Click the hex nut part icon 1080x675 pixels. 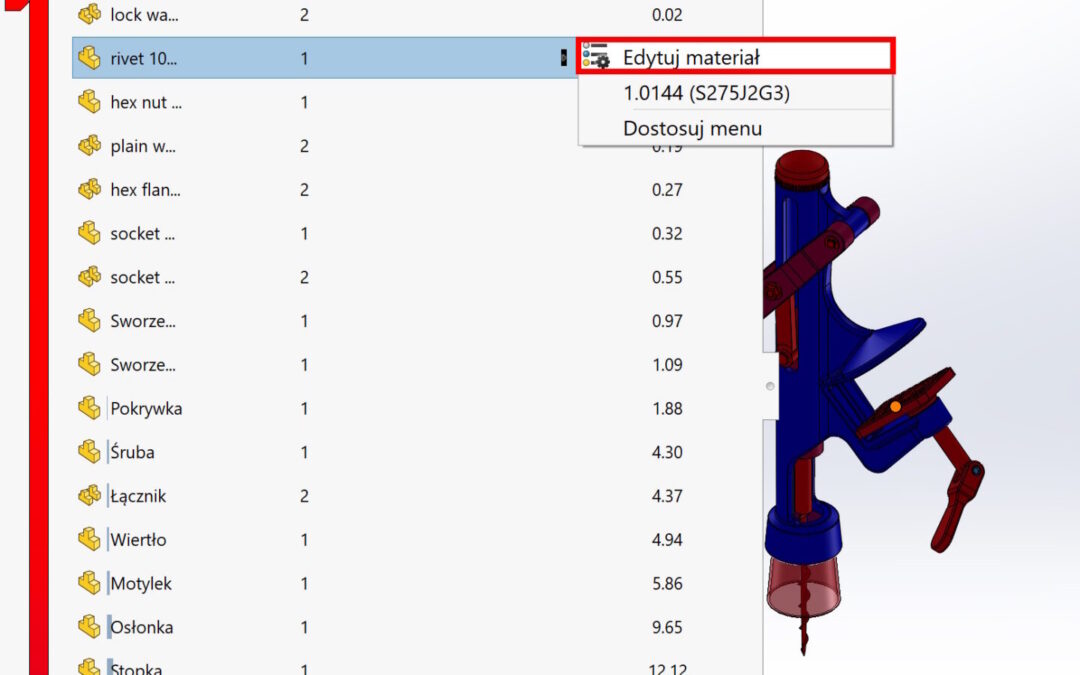click(x=90, y=102)
